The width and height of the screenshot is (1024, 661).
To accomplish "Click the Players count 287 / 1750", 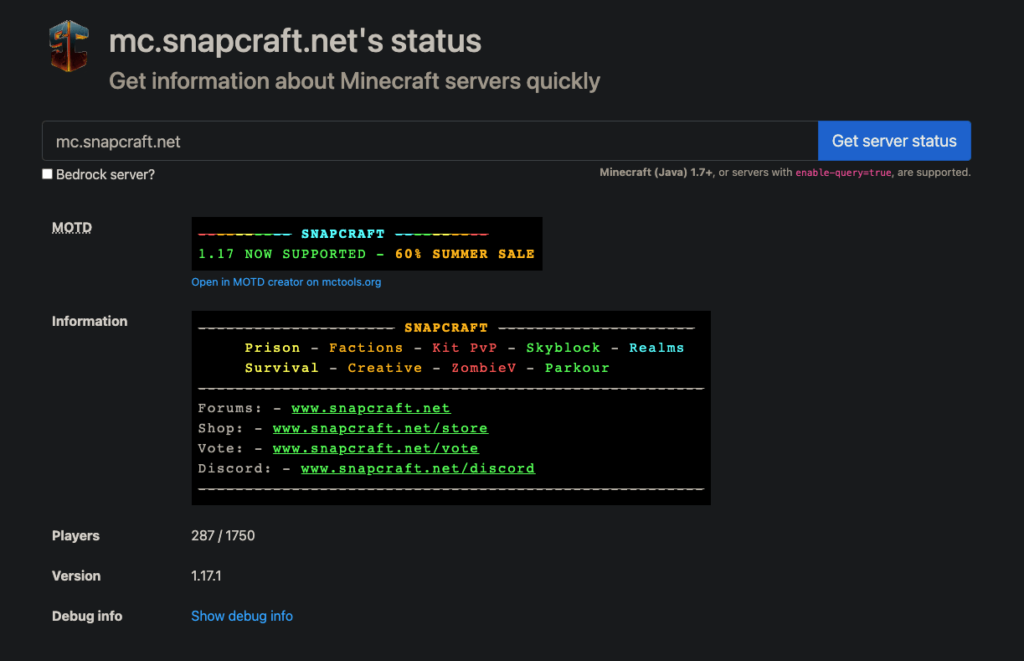I will (x=222, y=536).
